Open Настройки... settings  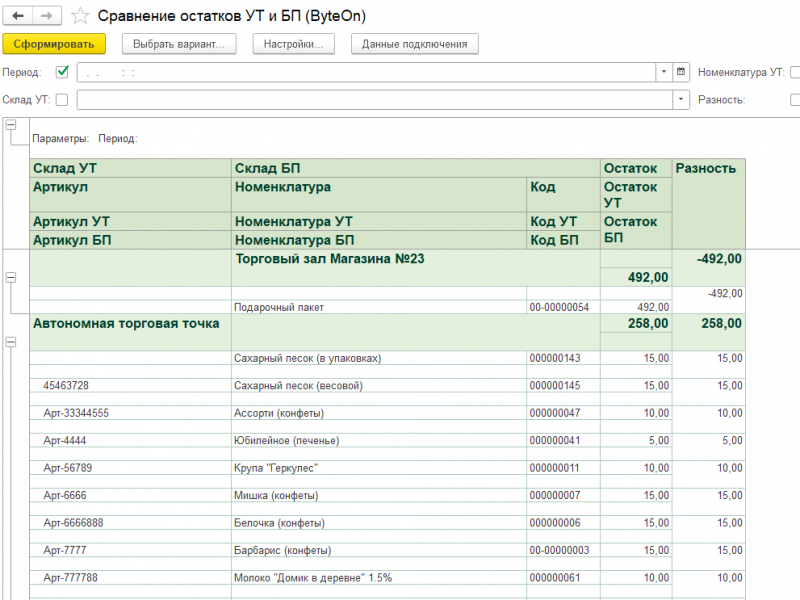tap(293, 44)
